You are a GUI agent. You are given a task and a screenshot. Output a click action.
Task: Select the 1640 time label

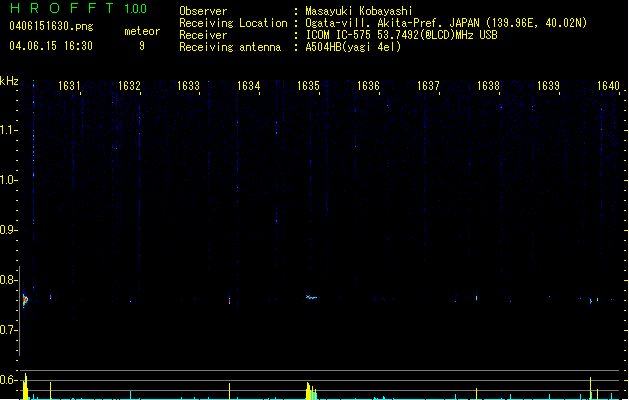point(608,86)
